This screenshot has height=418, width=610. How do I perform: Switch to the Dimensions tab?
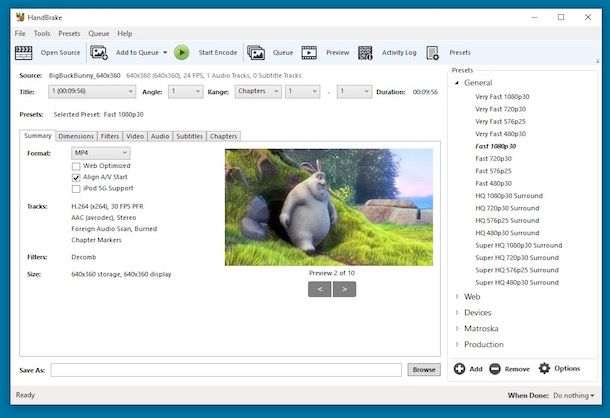click(x=76, y=136)
